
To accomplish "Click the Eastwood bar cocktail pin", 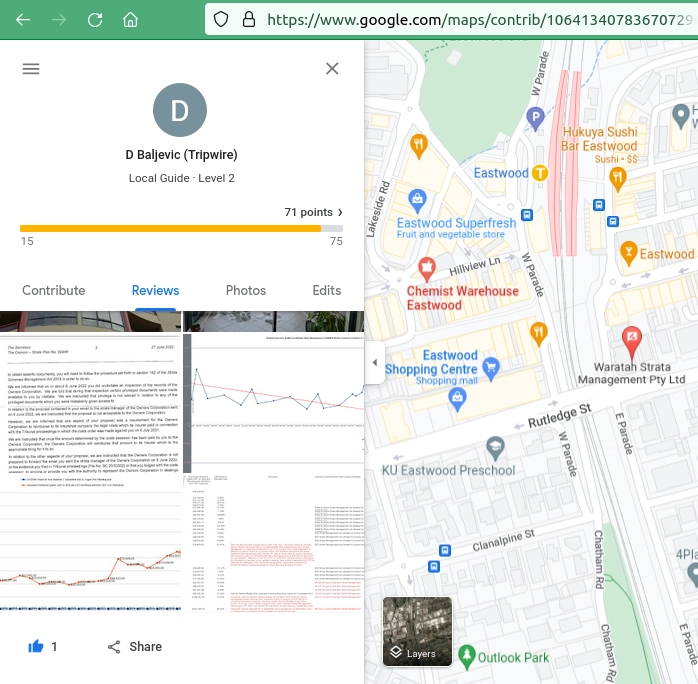I will (629, 253).
